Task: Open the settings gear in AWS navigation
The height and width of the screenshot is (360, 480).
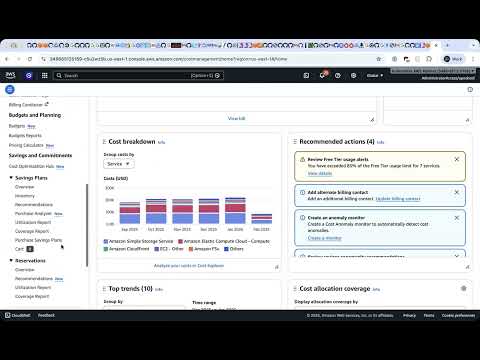Action: pyautogui.click(x=353, y=76)
